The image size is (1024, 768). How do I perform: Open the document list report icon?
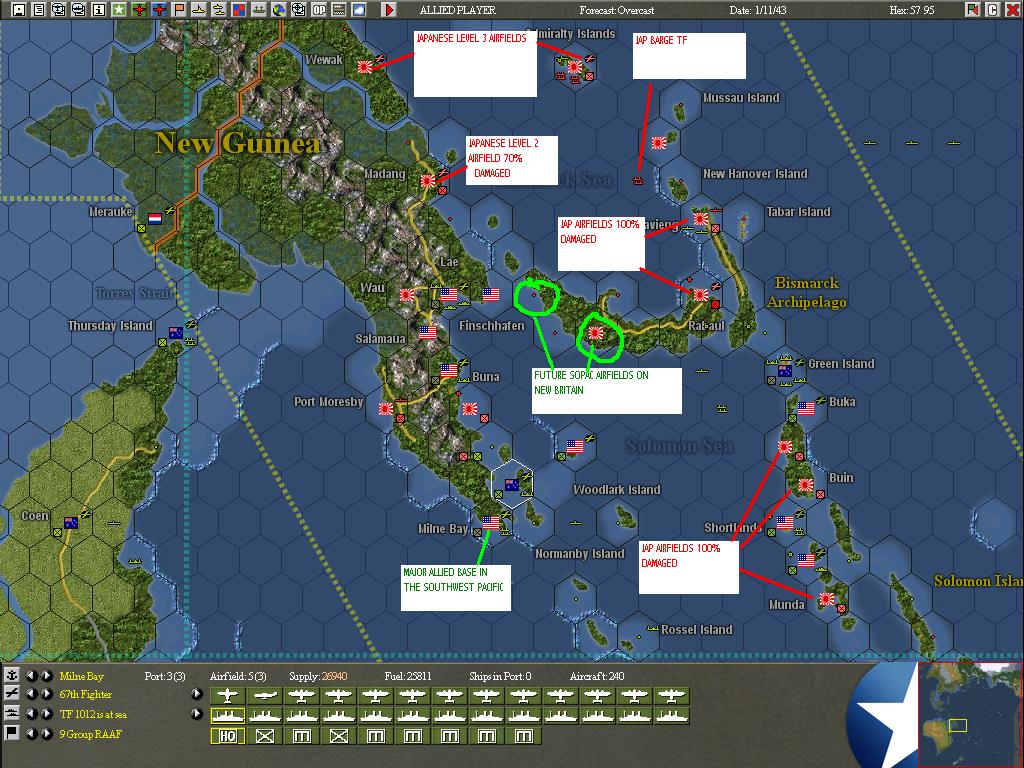click(39, 9)
